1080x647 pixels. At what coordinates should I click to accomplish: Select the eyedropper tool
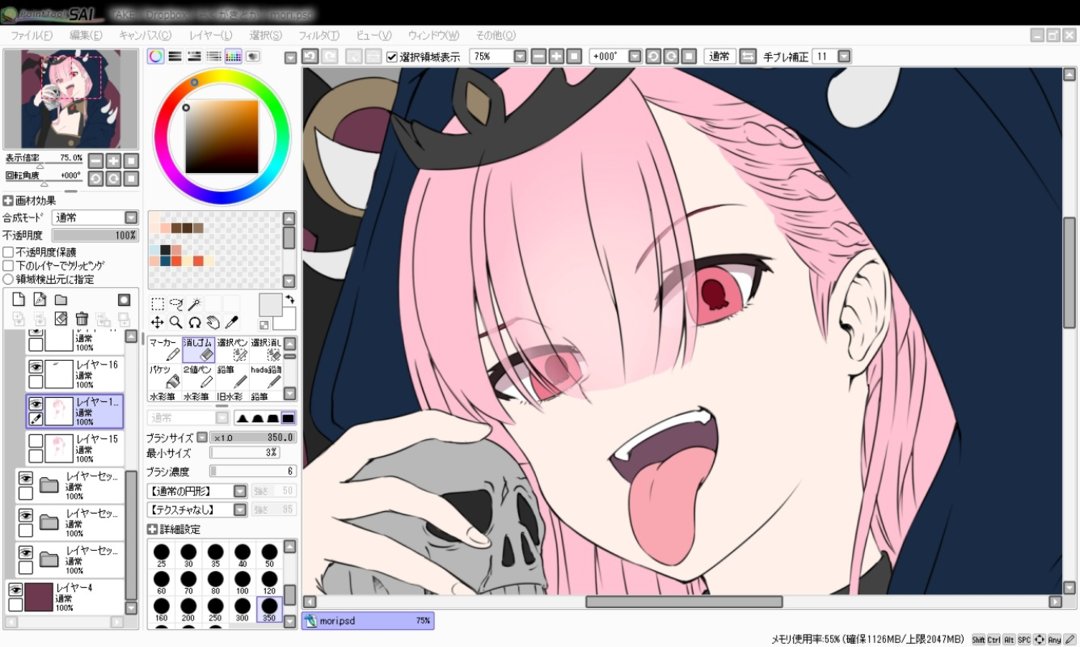(232, 322)
